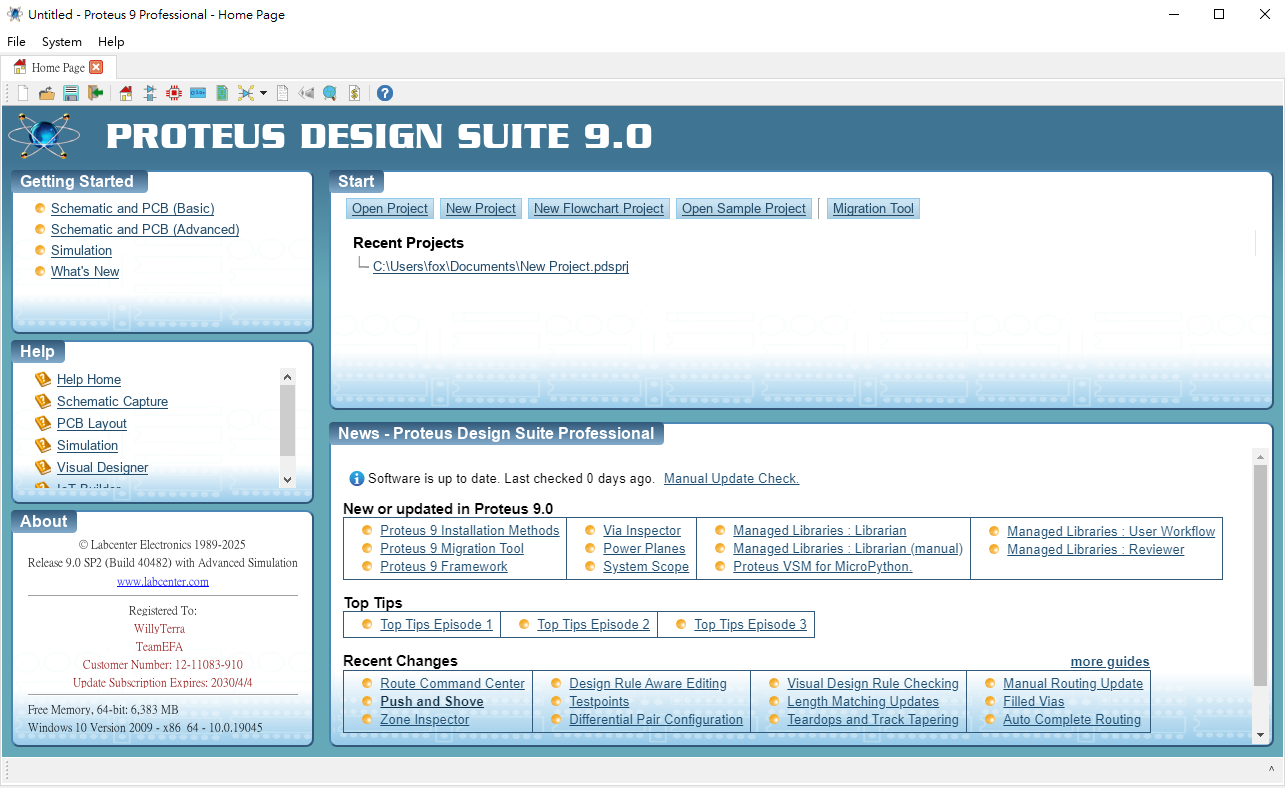Click Help panel scrollbar up arrow

(288, 377)
